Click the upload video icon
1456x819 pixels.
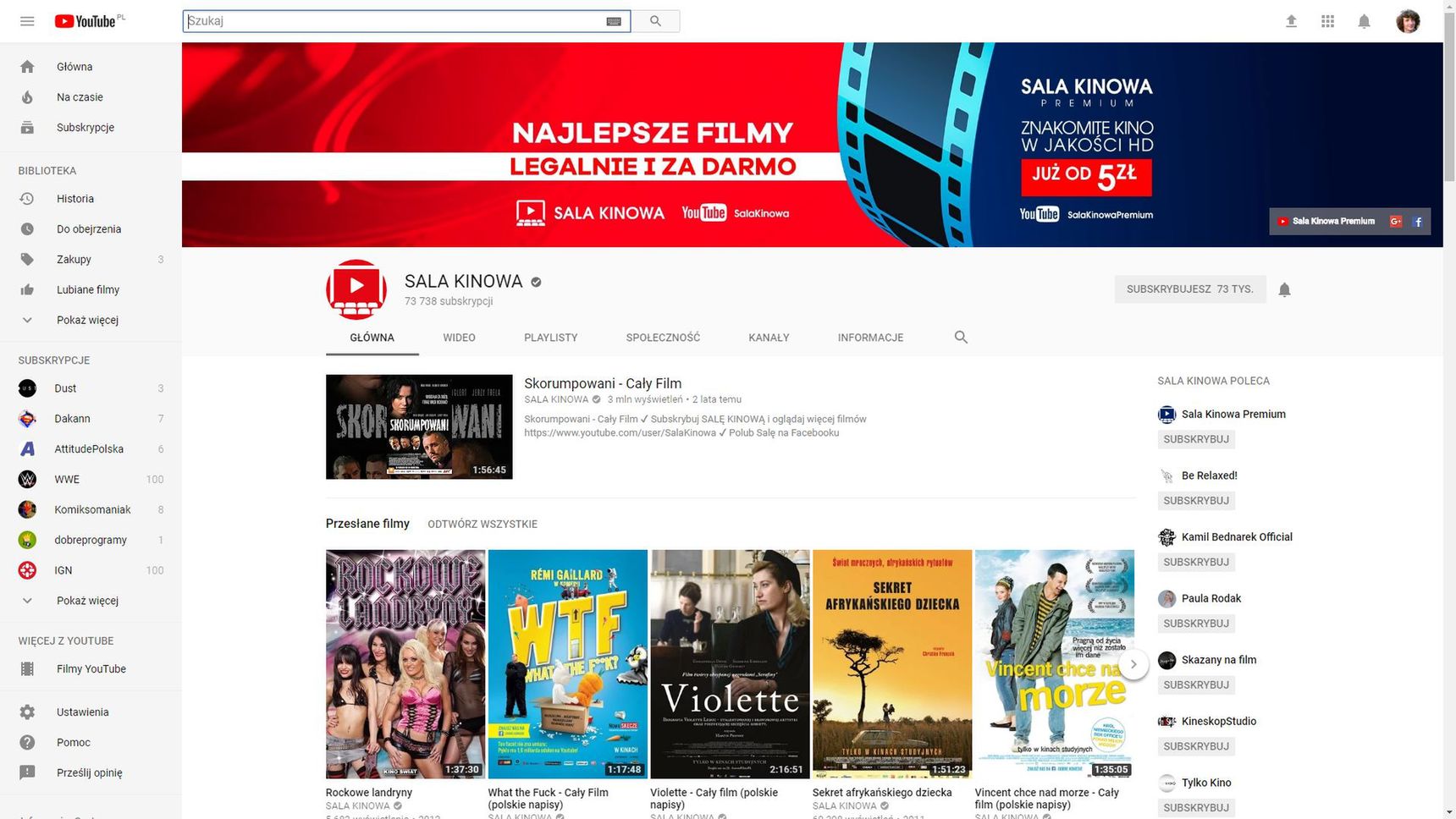[1291, 21]
